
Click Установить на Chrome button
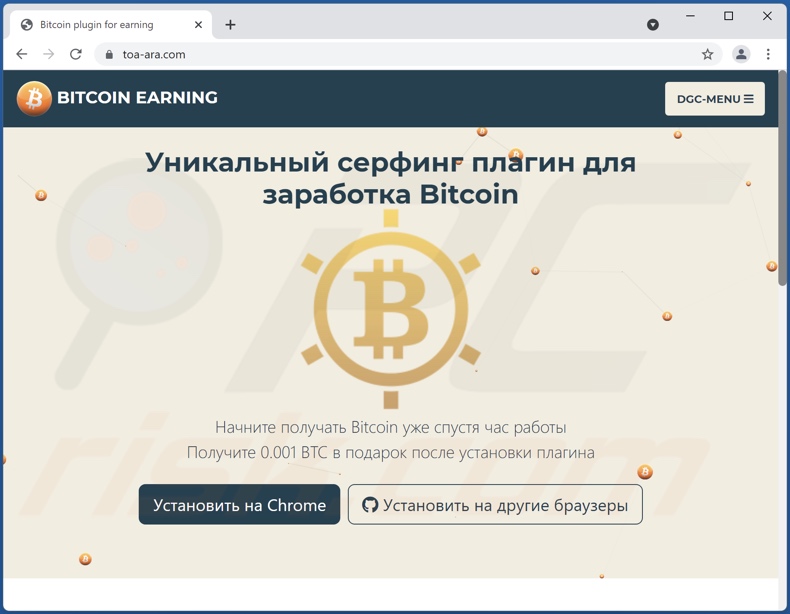[239, 505]
